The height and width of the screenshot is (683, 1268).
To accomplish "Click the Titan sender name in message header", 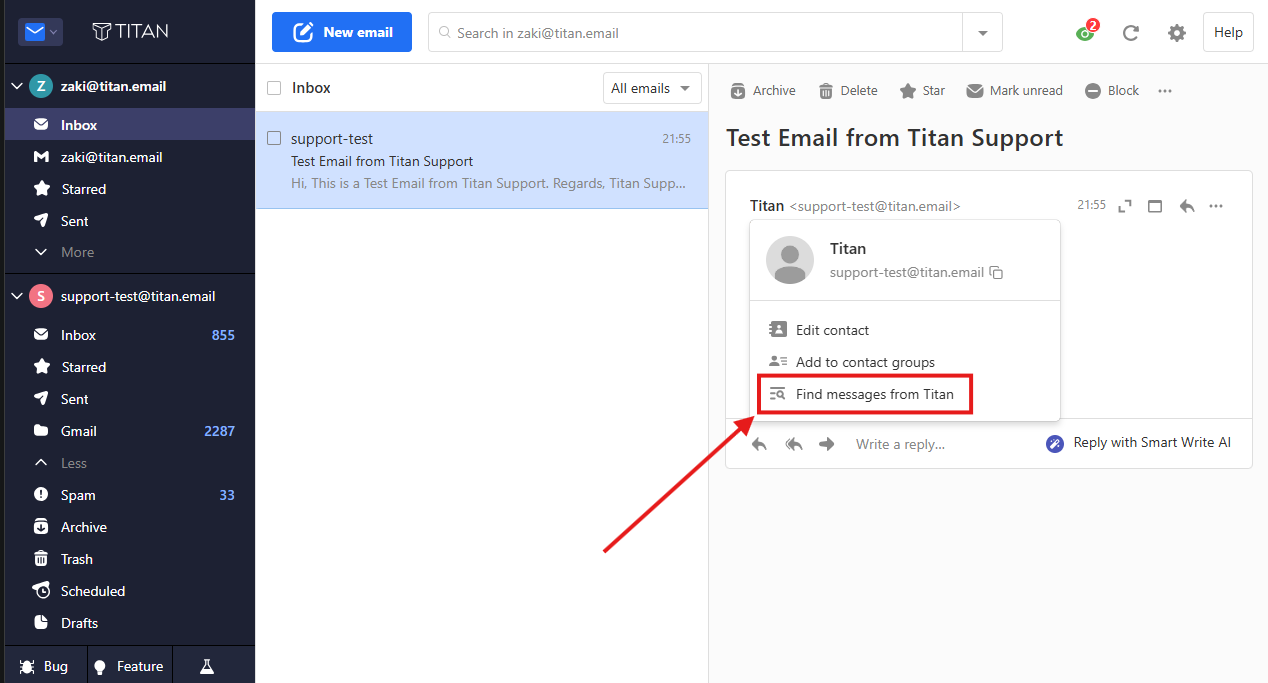I will (x=767, y=206).
